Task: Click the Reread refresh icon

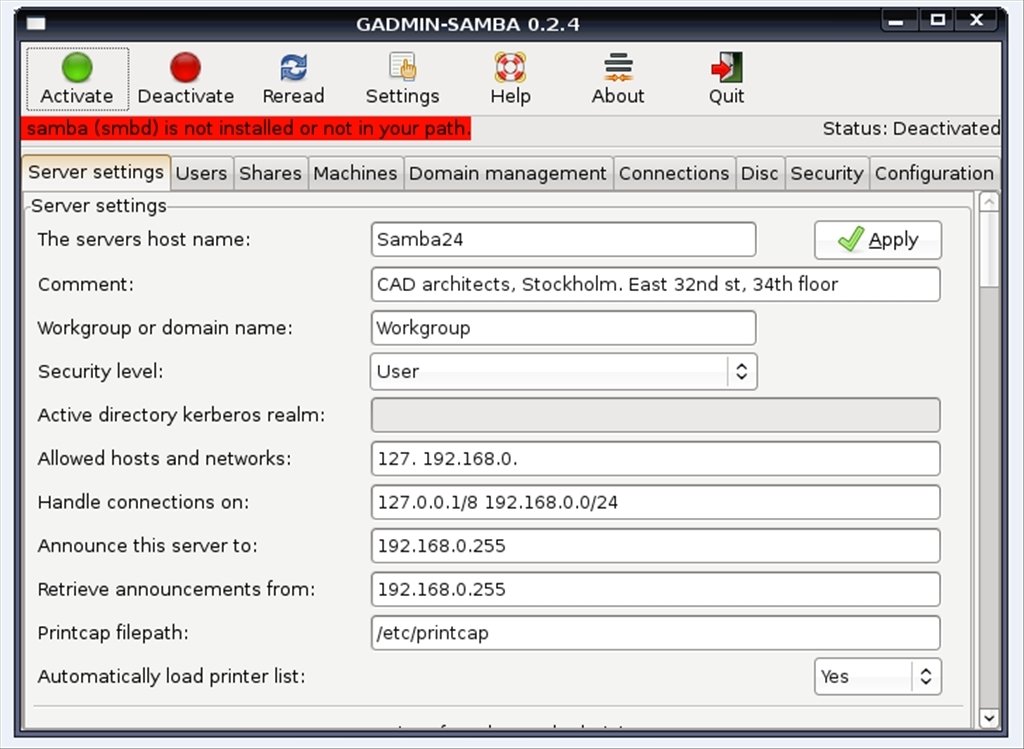Action: (293, 67)
